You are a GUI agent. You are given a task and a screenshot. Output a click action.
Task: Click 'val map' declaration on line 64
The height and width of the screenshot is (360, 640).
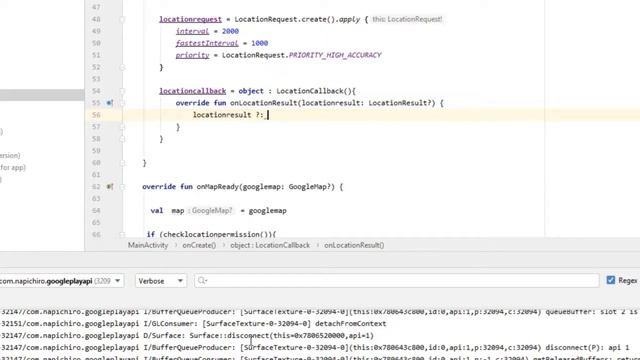click(167, 211)
